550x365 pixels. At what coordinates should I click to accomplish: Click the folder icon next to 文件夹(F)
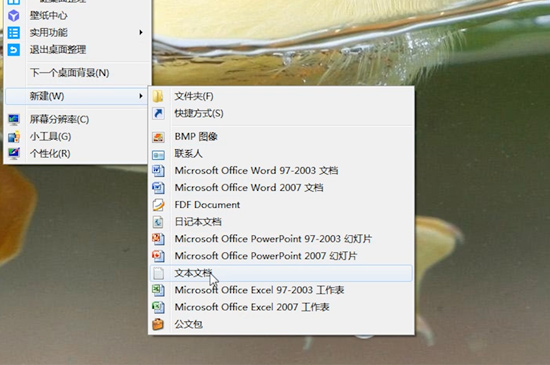[x=158, y=96]
